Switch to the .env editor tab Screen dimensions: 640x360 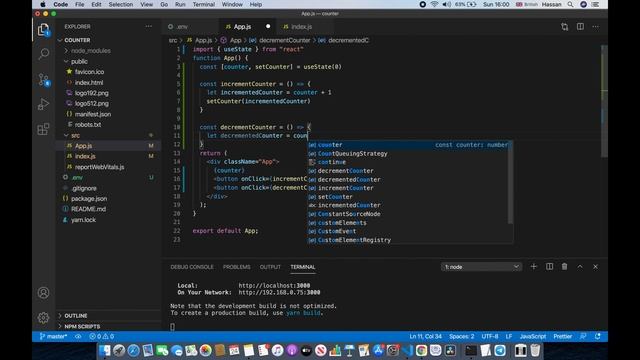point(182,27)
